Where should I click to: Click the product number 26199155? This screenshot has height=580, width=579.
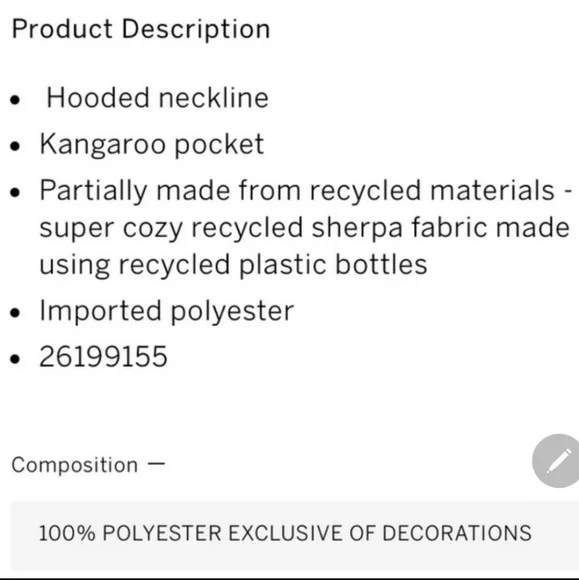103,356
